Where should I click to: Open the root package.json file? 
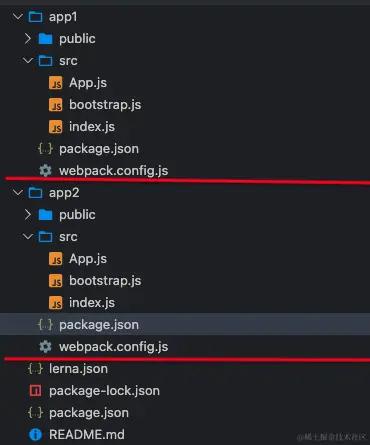point(89,413)
